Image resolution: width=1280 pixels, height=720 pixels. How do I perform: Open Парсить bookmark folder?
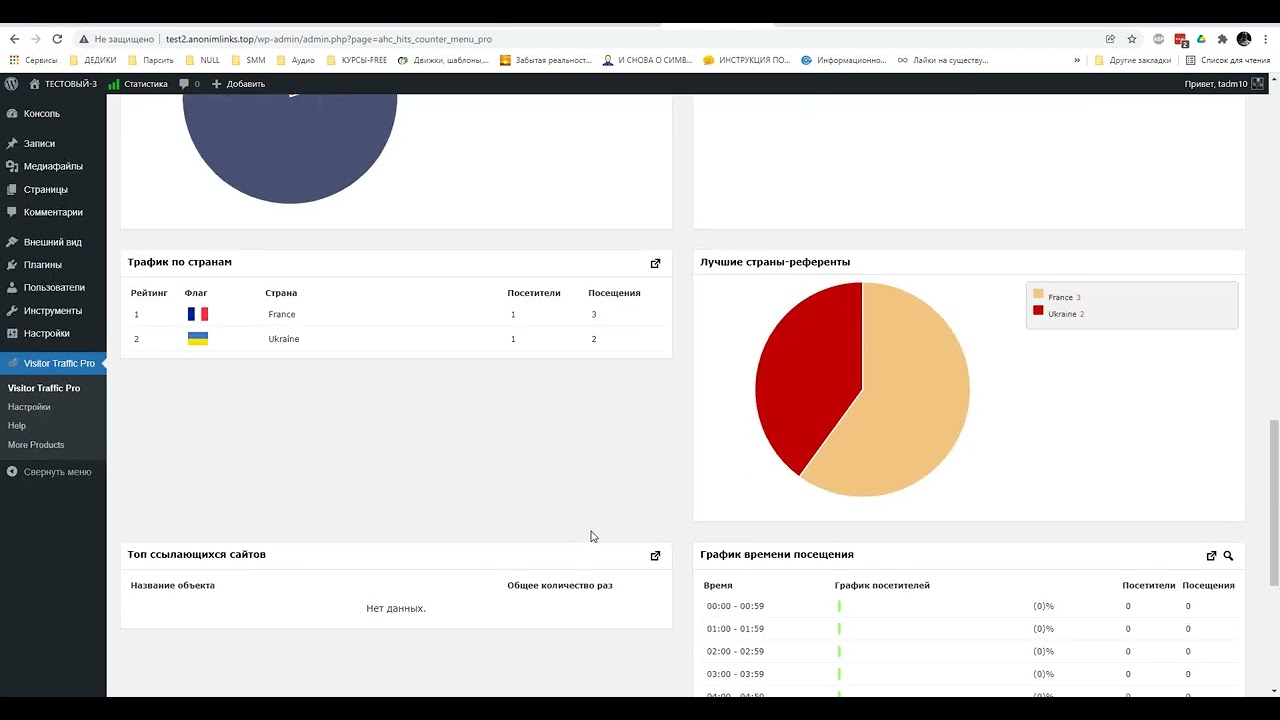[x=151, y=60]
